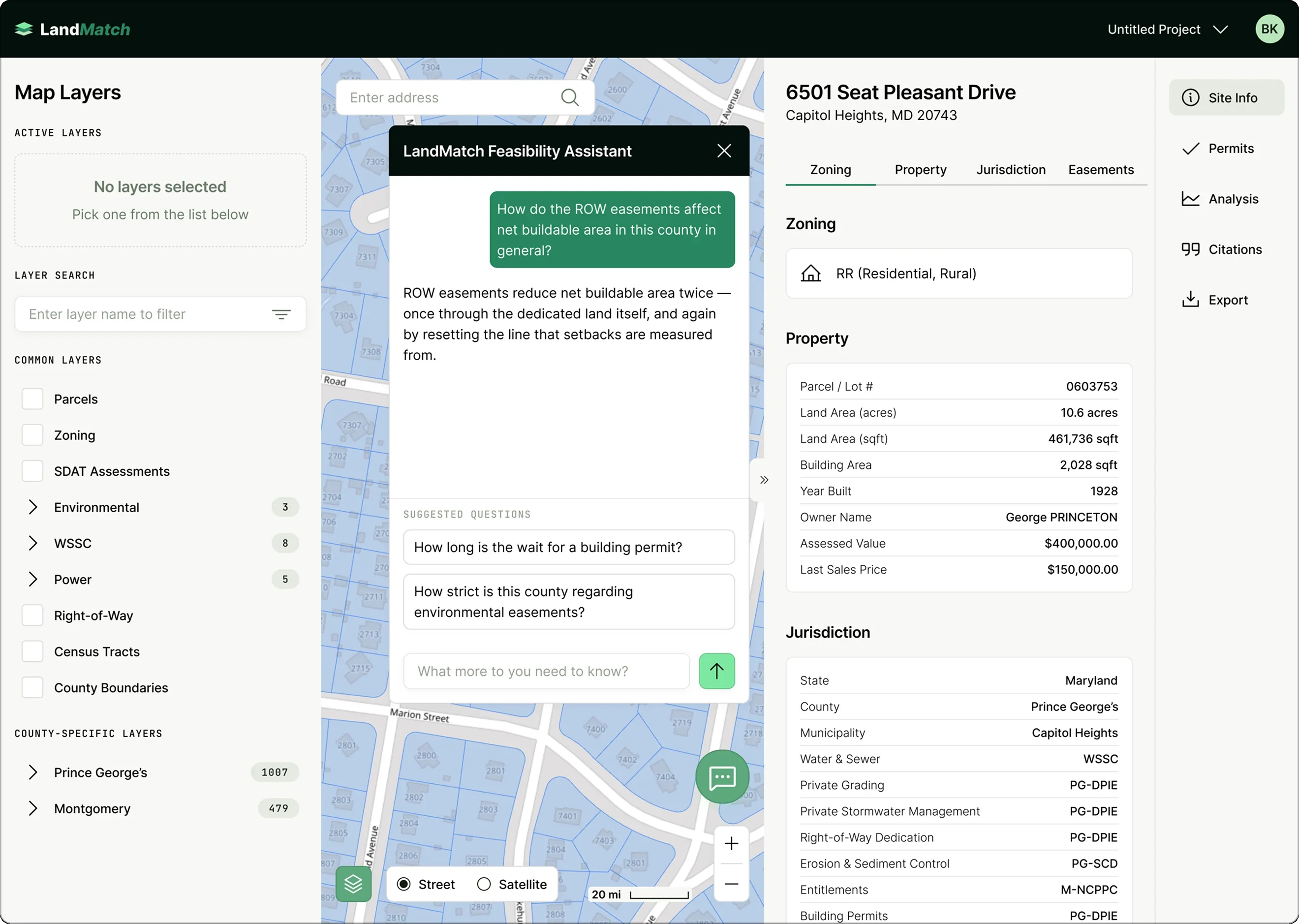Click the 3 badge beside Environmental
The height and width of the screenshot is (924, 1299).
tap(285, 507)
